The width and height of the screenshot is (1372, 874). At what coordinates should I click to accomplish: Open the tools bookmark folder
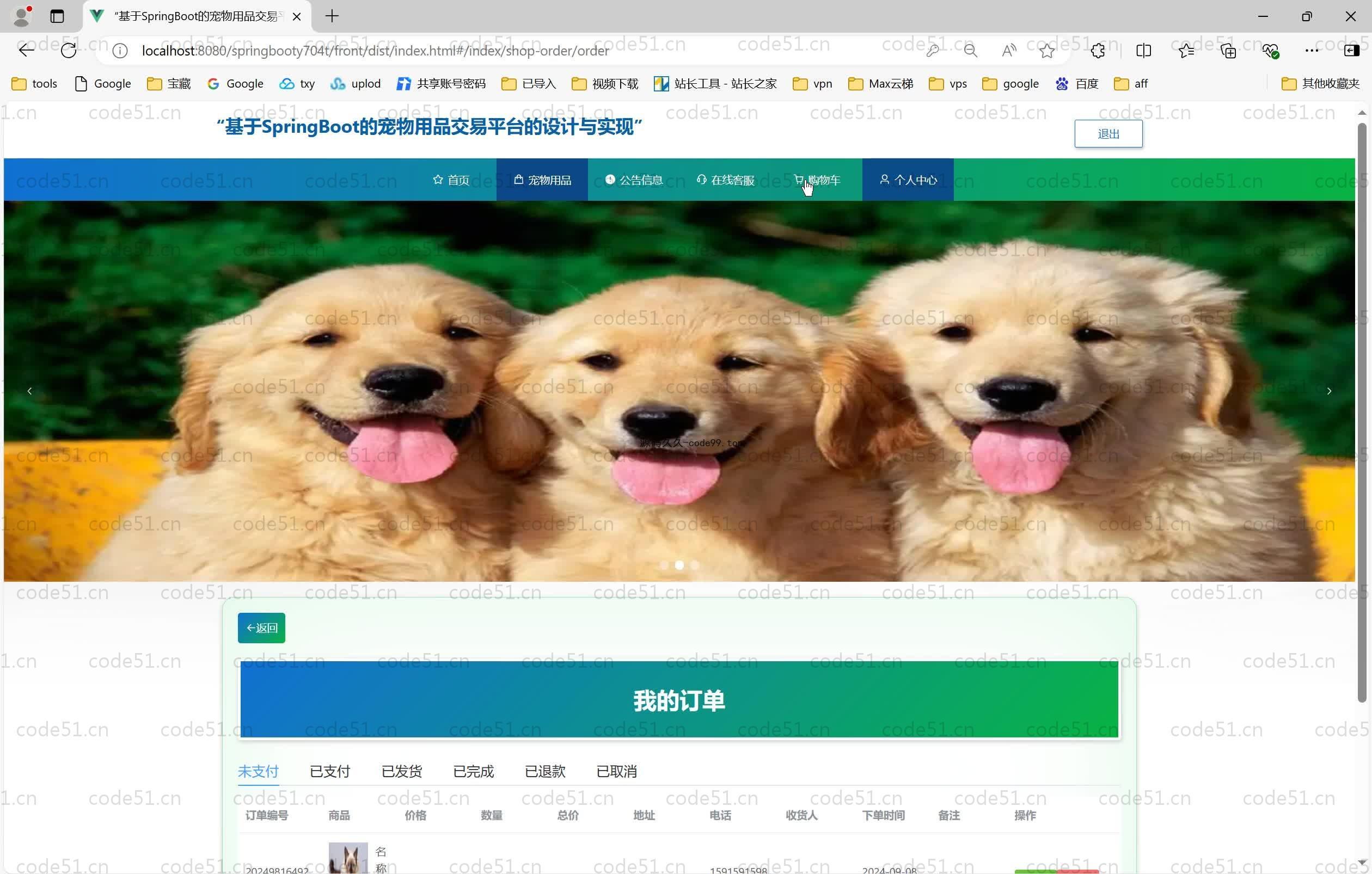point(35,84)
